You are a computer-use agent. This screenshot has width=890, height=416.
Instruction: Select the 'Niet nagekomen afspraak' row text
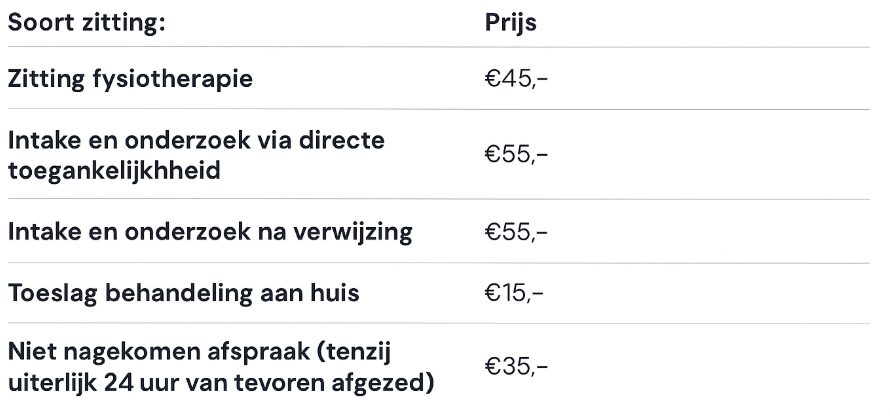click(221, 368)
